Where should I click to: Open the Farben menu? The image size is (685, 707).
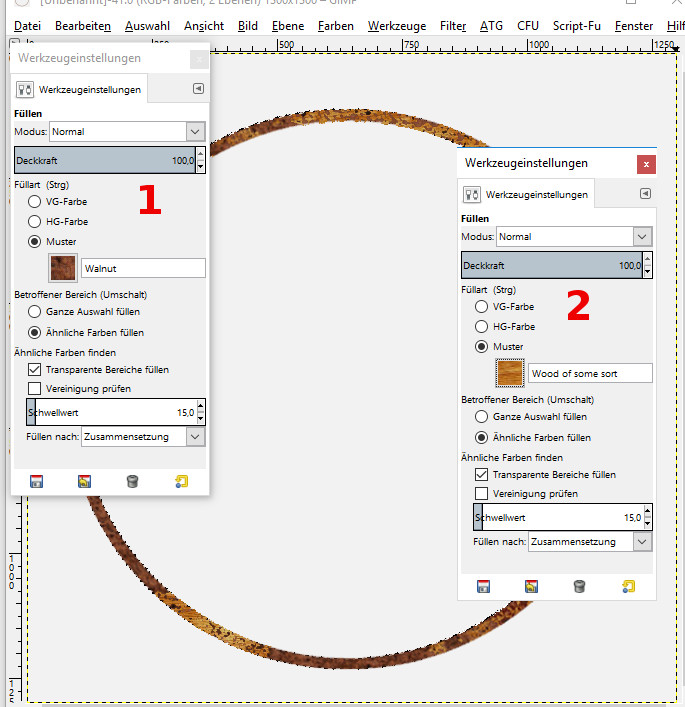point(336,26)
